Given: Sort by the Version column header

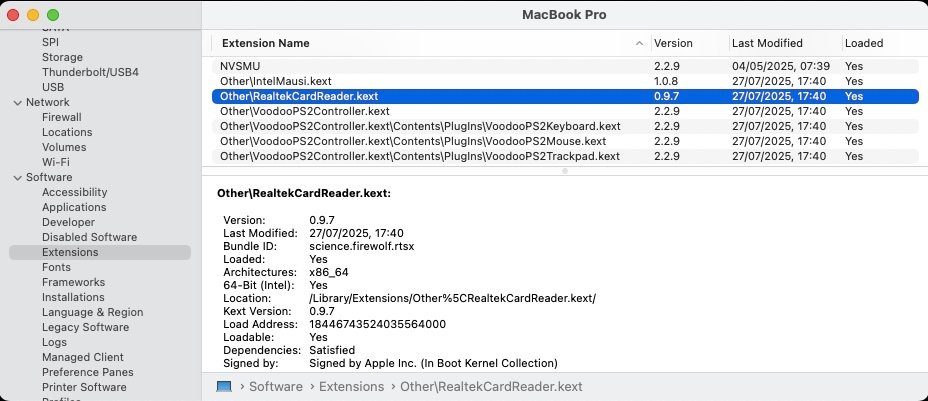Looking at the screenshot, I should click(x=673, y=43).
